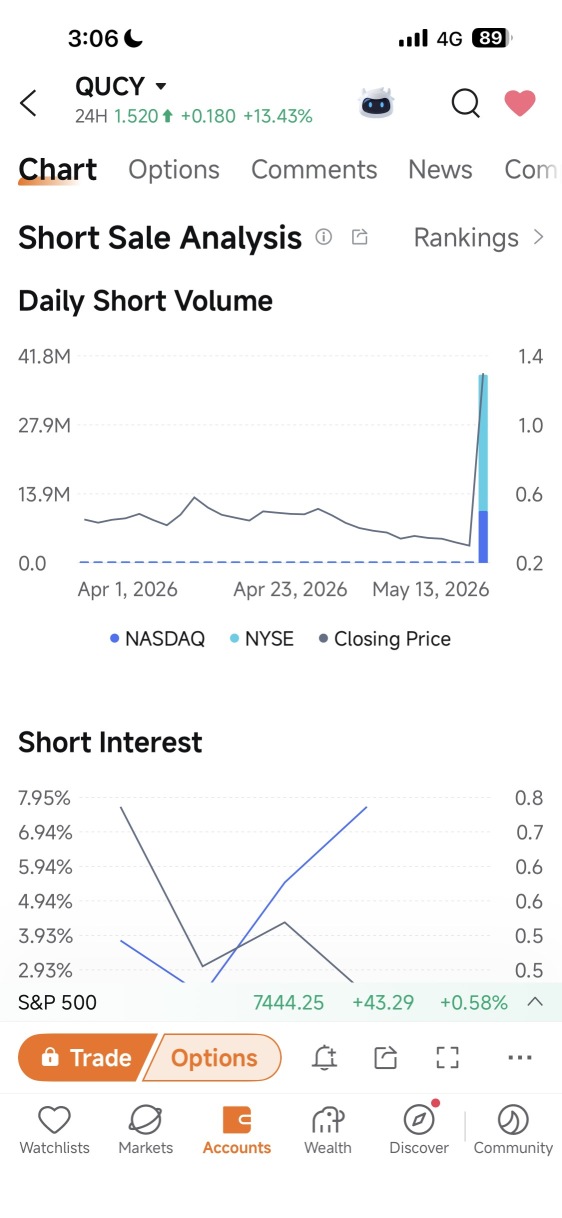Share Short Sale Analysis via export icon

pyautogui.click(x=360, y=237)
